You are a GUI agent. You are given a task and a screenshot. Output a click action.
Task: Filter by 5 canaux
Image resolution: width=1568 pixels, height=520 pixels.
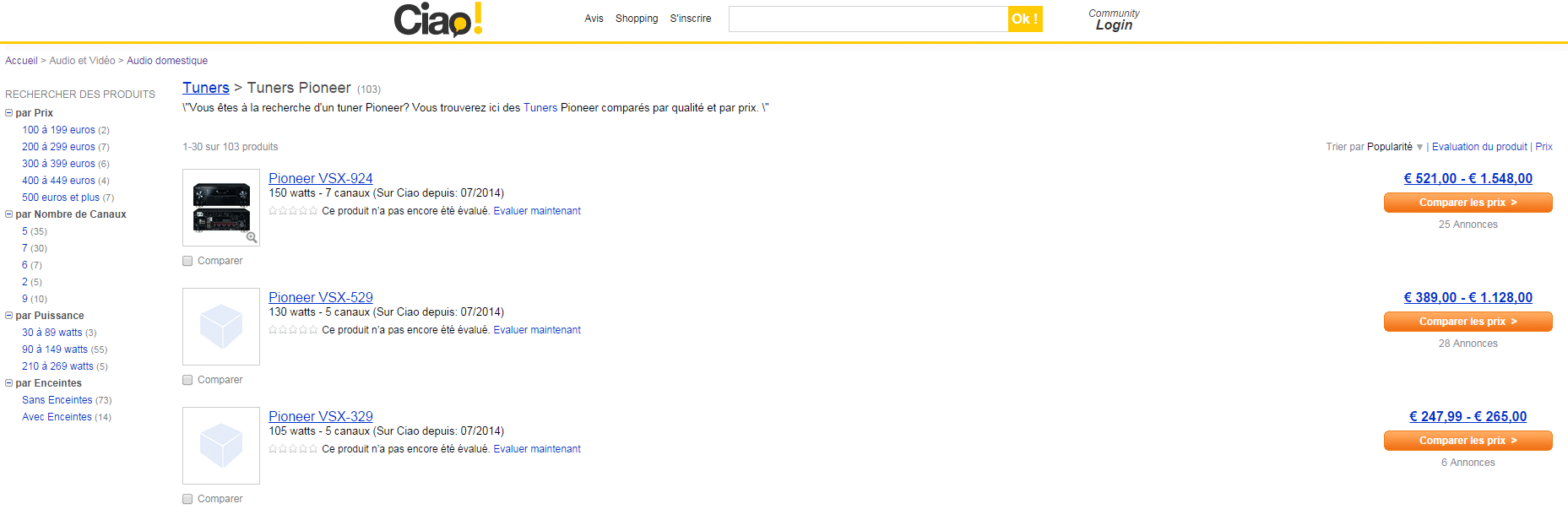24,231
